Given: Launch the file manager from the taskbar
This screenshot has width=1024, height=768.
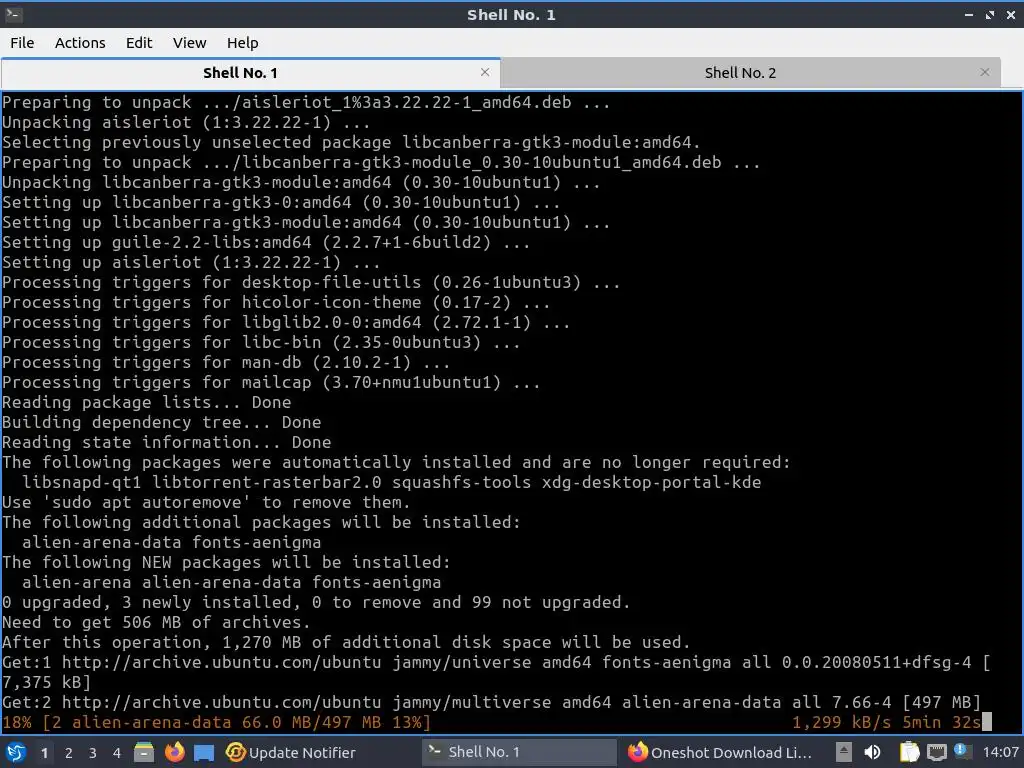Looking at the screenshot, I should [x=144, y=752].
